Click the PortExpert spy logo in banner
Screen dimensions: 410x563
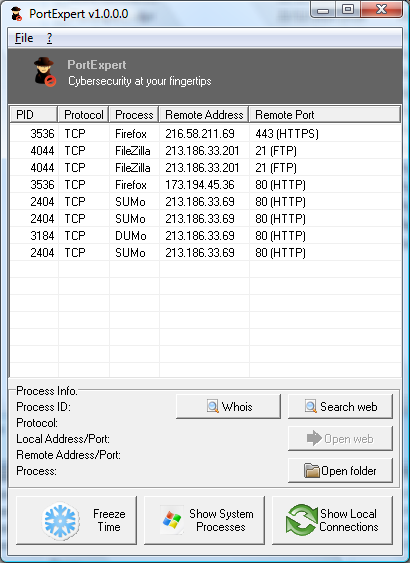pyautogui.click(x=45, y=72)
